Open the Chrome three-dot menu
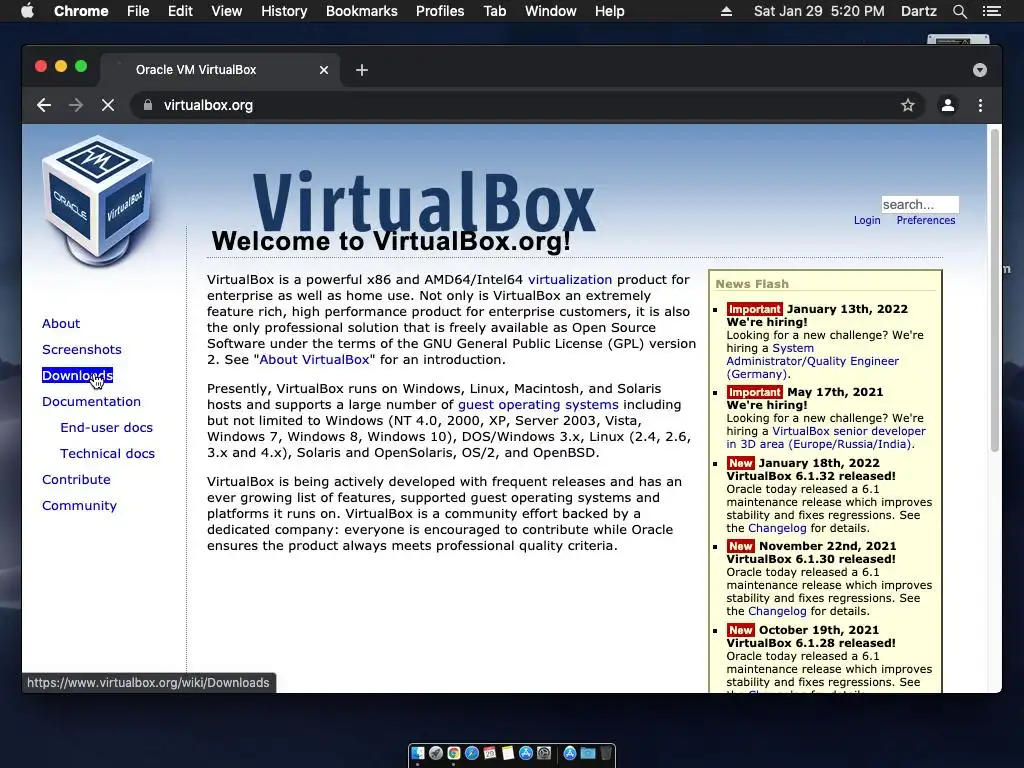Image resolution: width=1024 pixels, height=768 pixels. click(x=980, y=105)
